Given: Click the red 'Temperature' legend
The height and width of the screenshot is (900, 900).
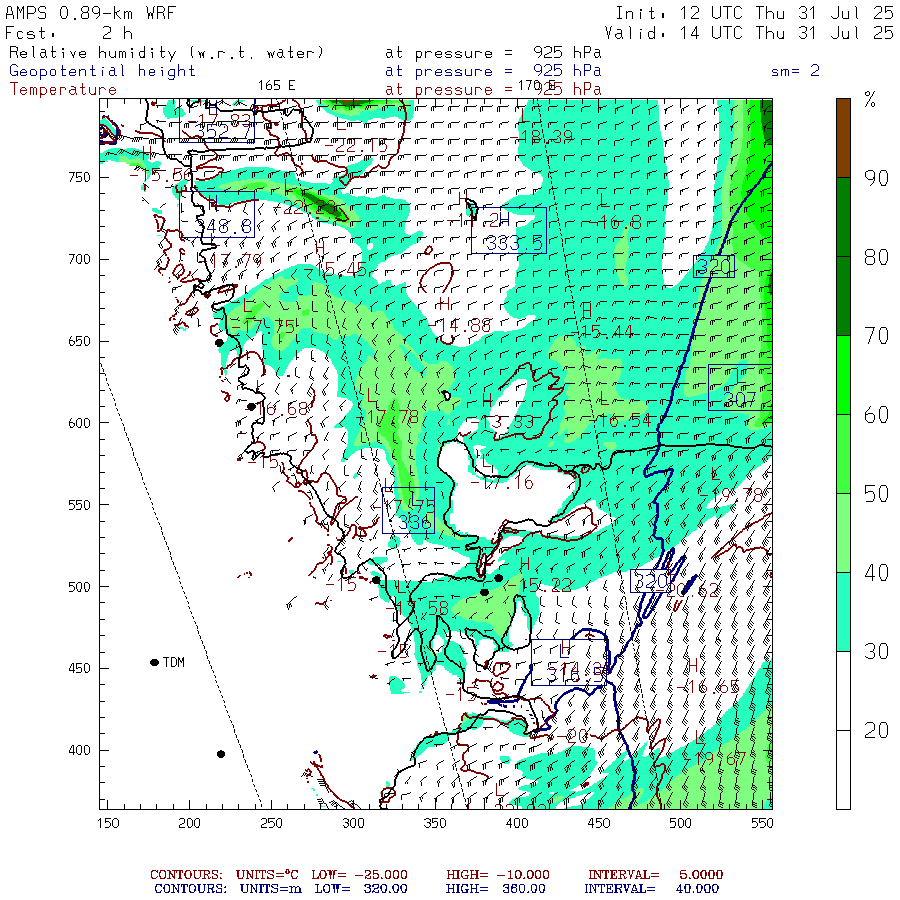Looking at the screenshot, I should pyautogui.click(x=63, y=90).
